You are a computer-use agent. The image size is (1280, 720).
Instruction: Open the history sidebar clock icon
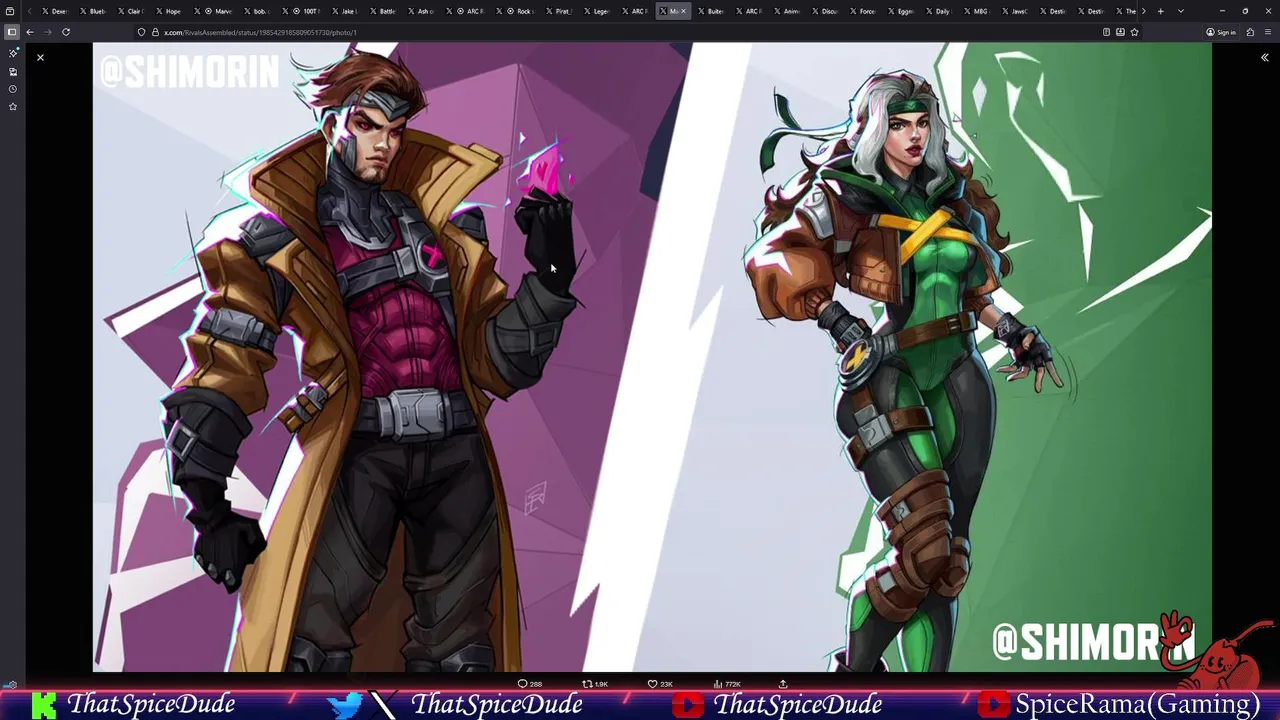[x=13, y=89]
